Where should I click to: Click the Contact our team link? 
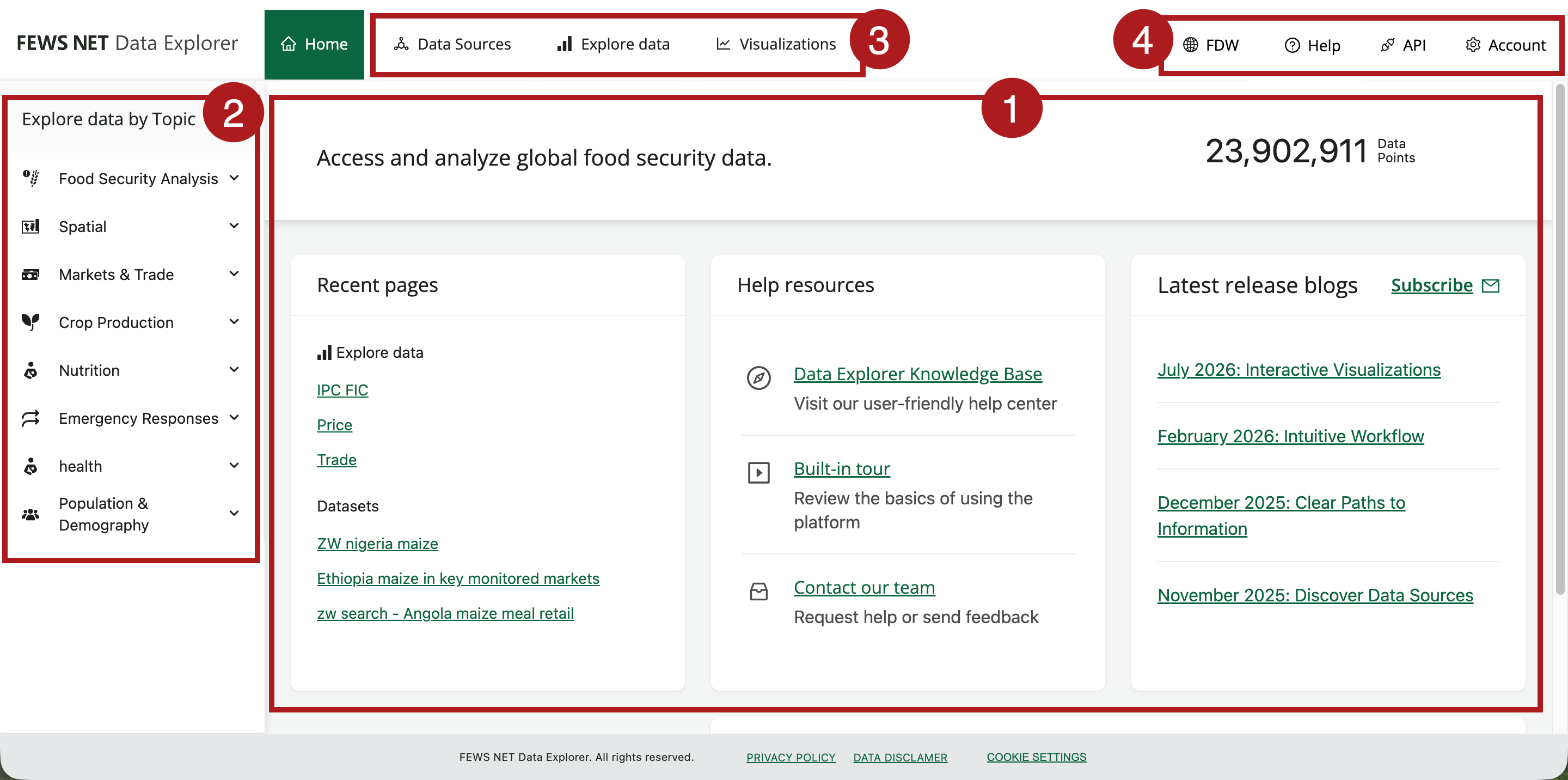pyautogui.click(x=863, y=588)
